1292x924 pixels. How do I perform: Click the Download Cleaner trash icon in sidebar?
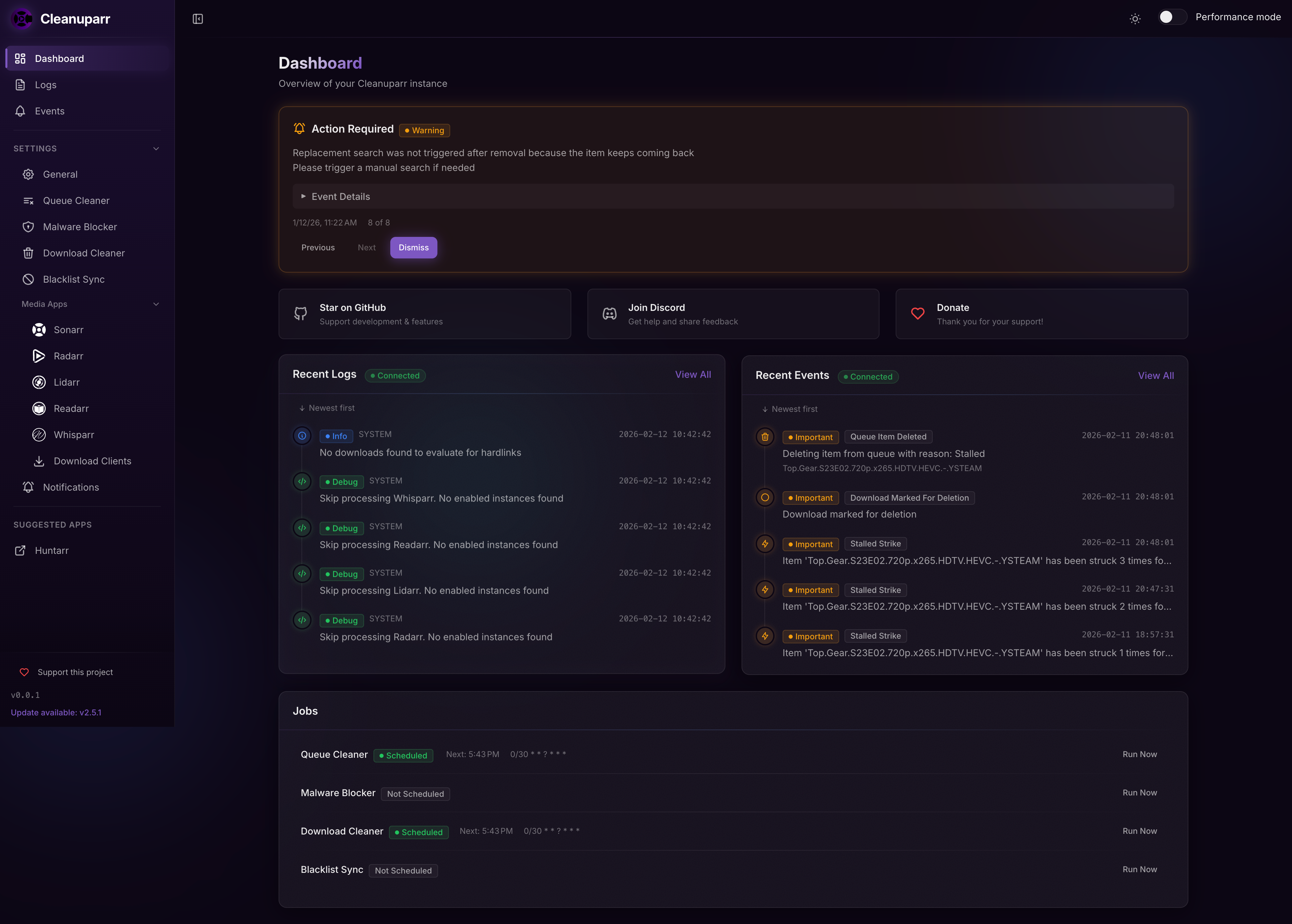coord(28,253)
